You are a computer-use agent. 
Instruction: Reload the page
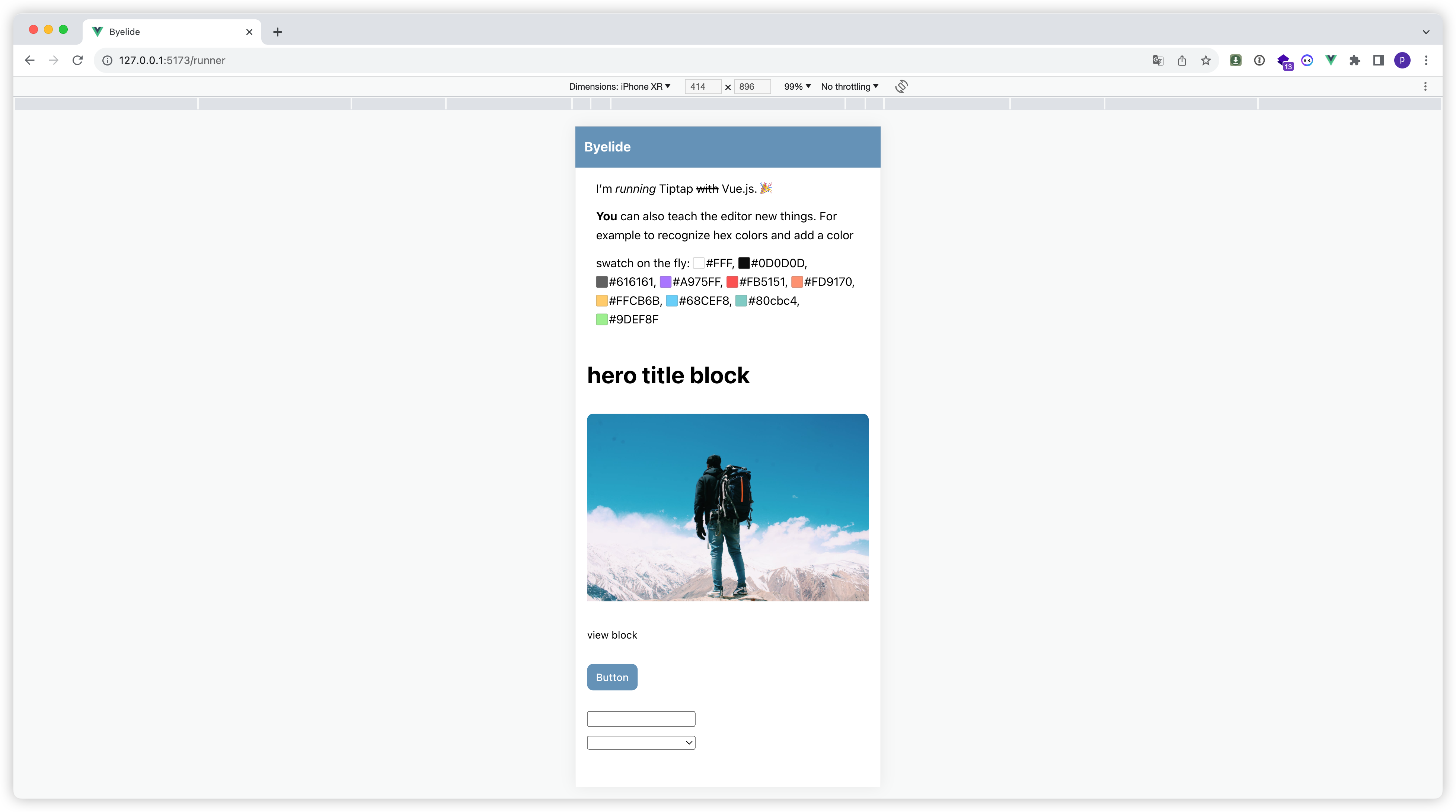point(77,60)
